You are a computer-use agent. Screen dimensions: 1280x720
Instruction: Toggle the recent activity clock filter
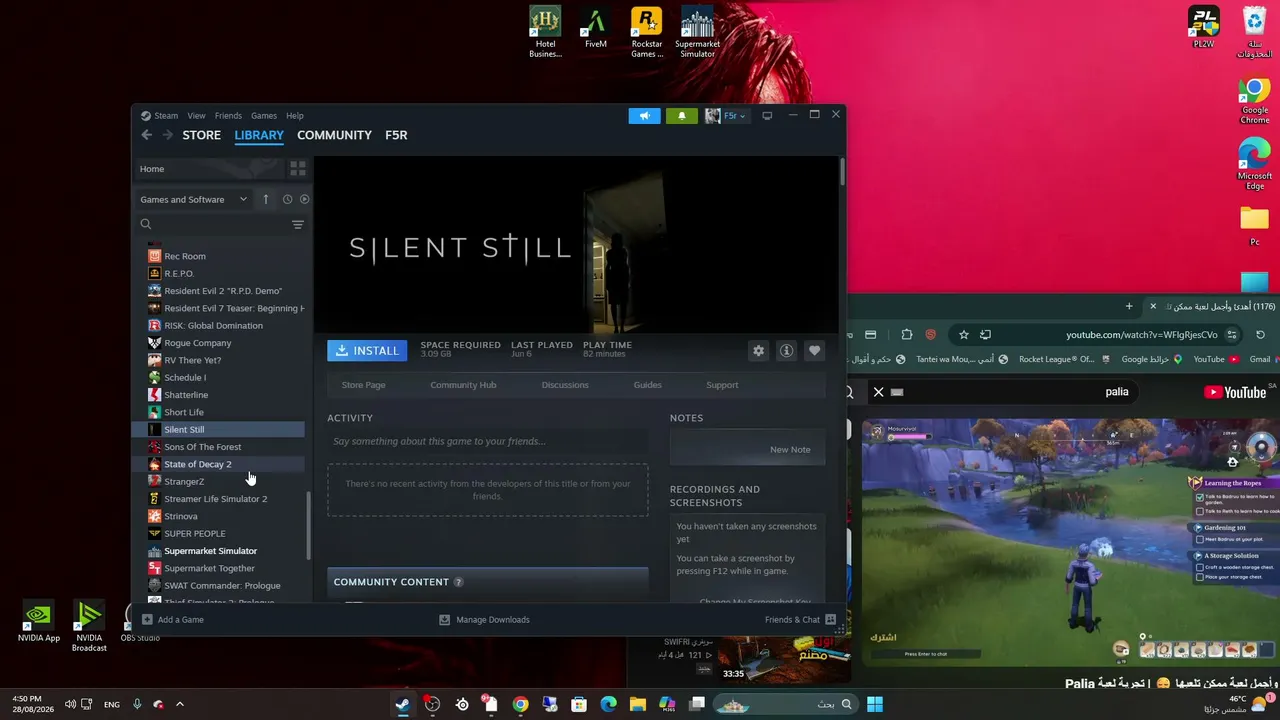(287, 199)
